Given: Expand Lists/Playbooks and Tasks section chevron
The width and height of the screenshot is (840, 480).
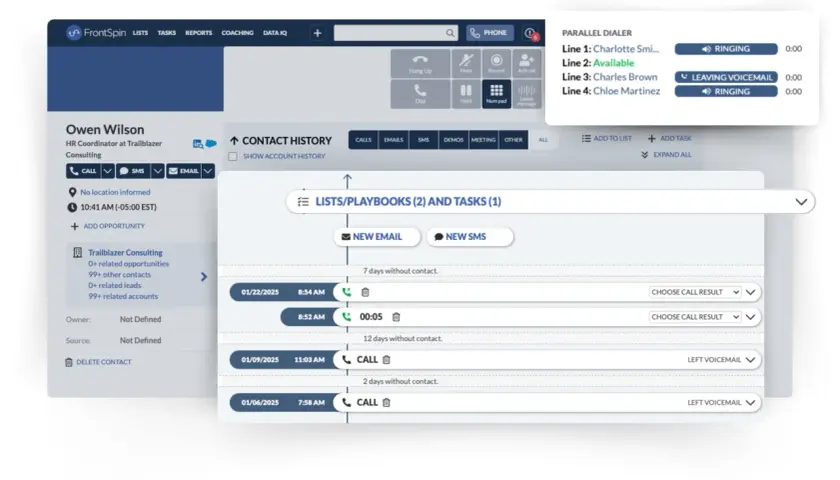Looking at the screenshot, I should (801, 202).
